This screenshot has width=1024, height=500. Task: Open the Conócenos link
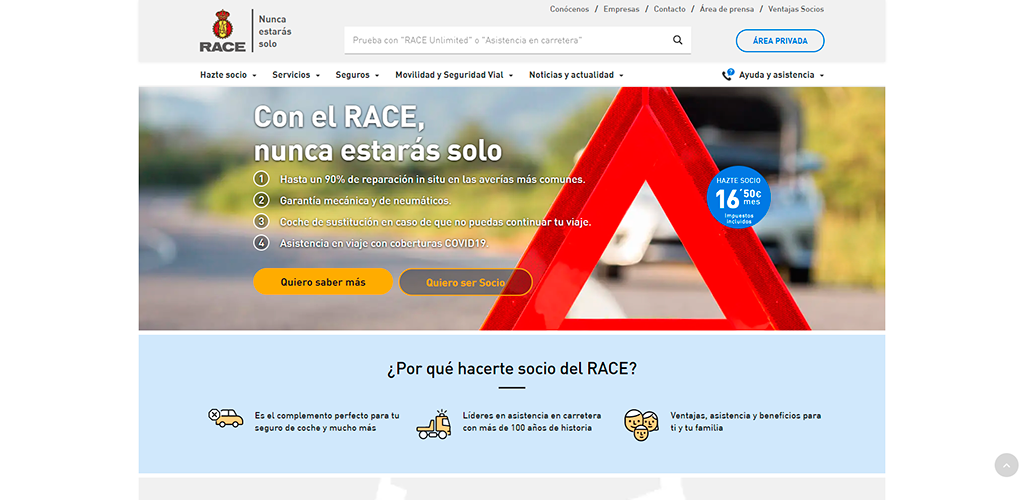pos(569,9)
